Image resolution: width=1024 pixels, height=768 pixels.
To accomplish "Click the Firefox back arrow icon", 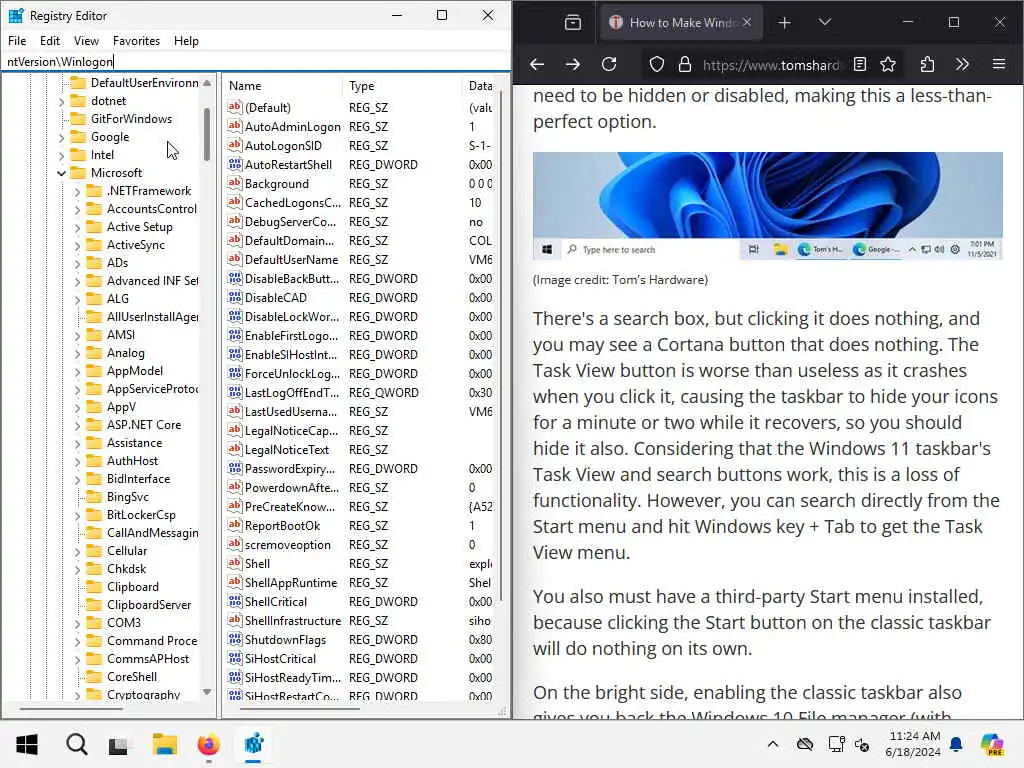I will [x=537, y=64].
